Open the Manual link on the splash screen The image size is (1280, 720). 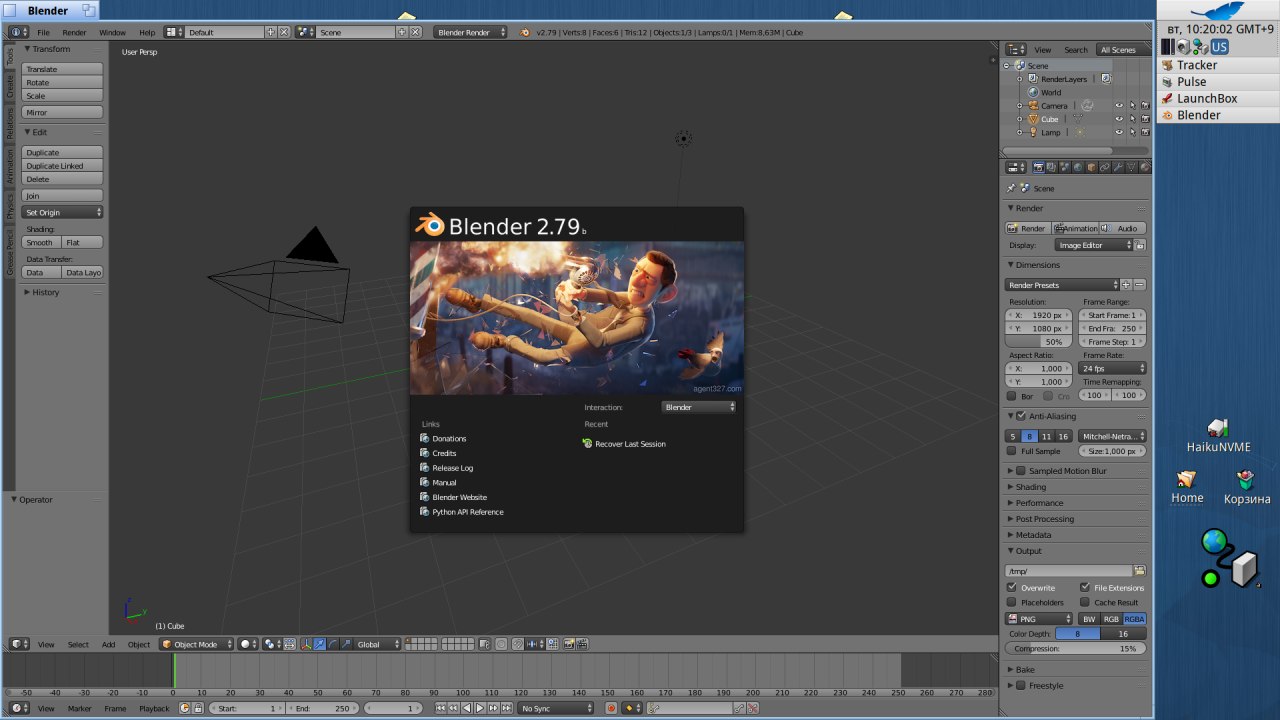pos(444,483)
